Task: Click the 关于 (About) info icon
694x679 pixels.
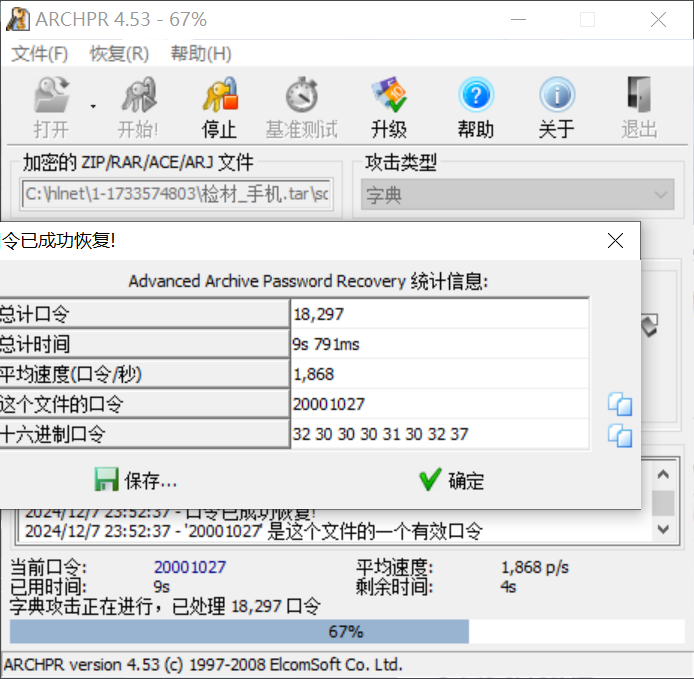Action: click(x=557, y=95)
